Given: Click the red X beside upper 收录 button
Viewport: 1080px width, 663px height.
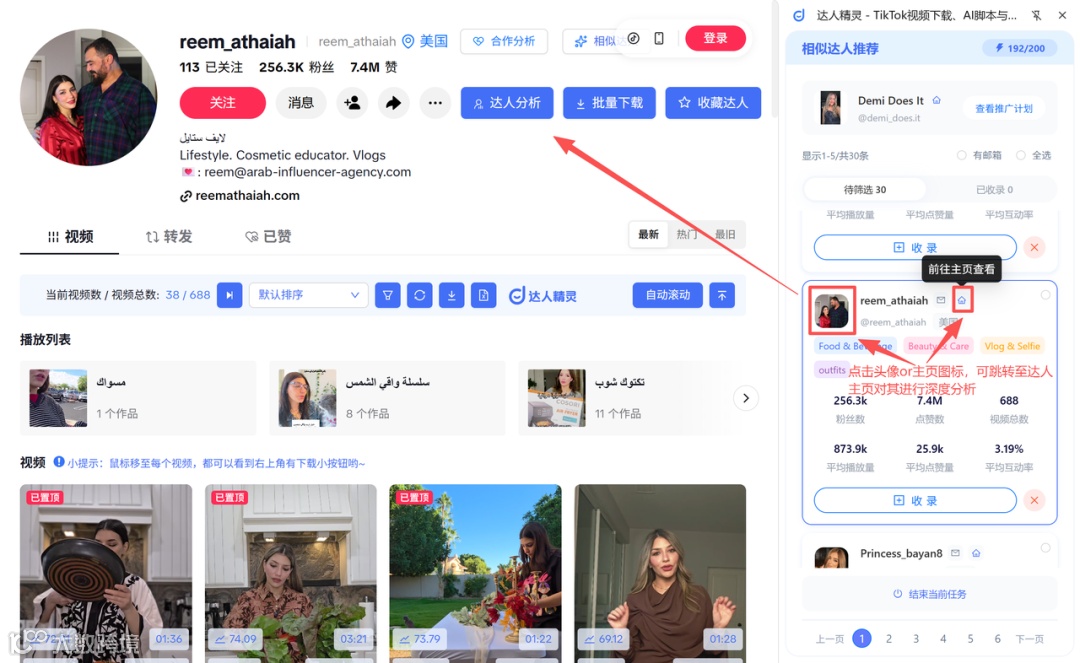Looking at the screenshot, I should [x=1034, y=247].
